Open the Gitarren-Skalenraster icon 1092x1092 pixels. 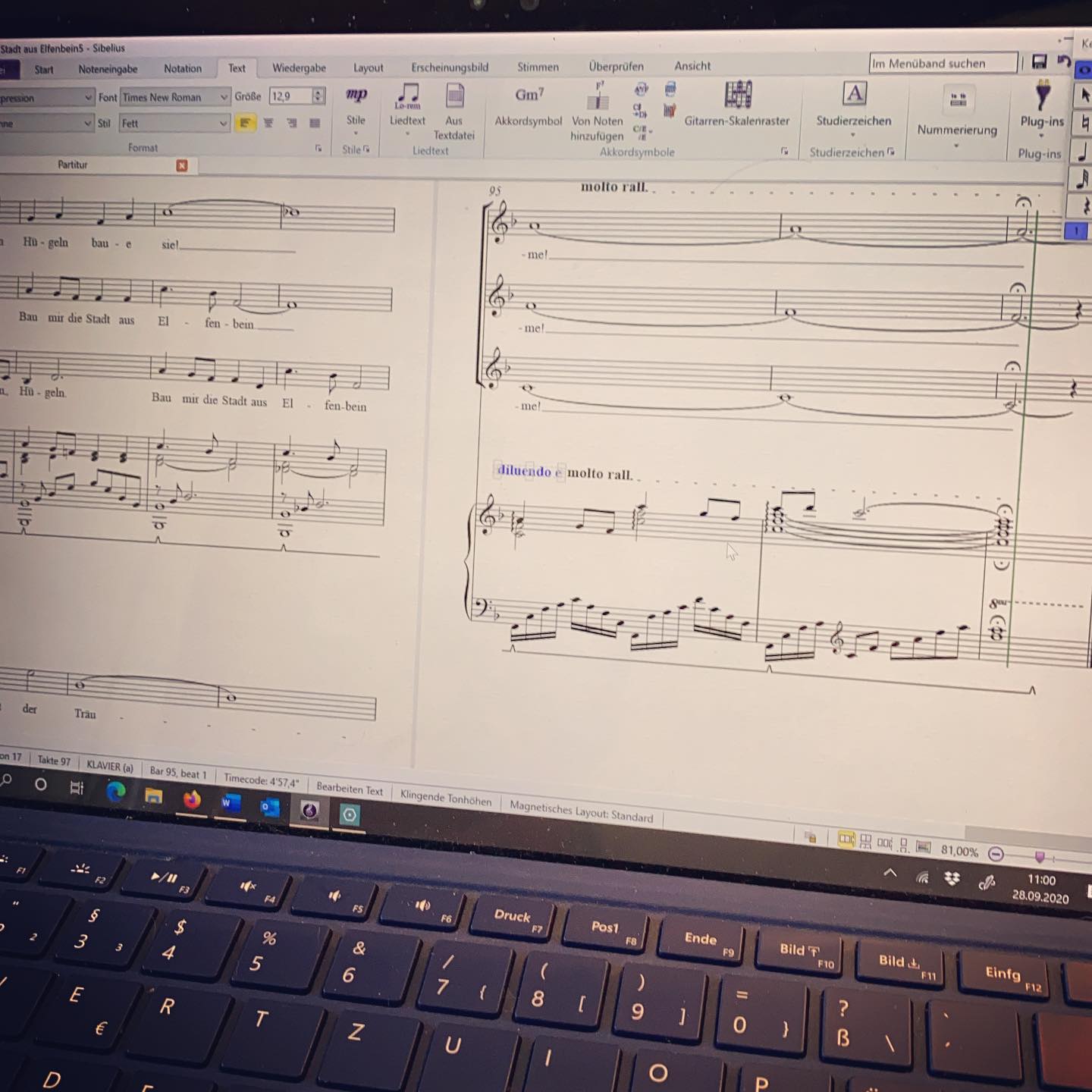coord(738,95)
